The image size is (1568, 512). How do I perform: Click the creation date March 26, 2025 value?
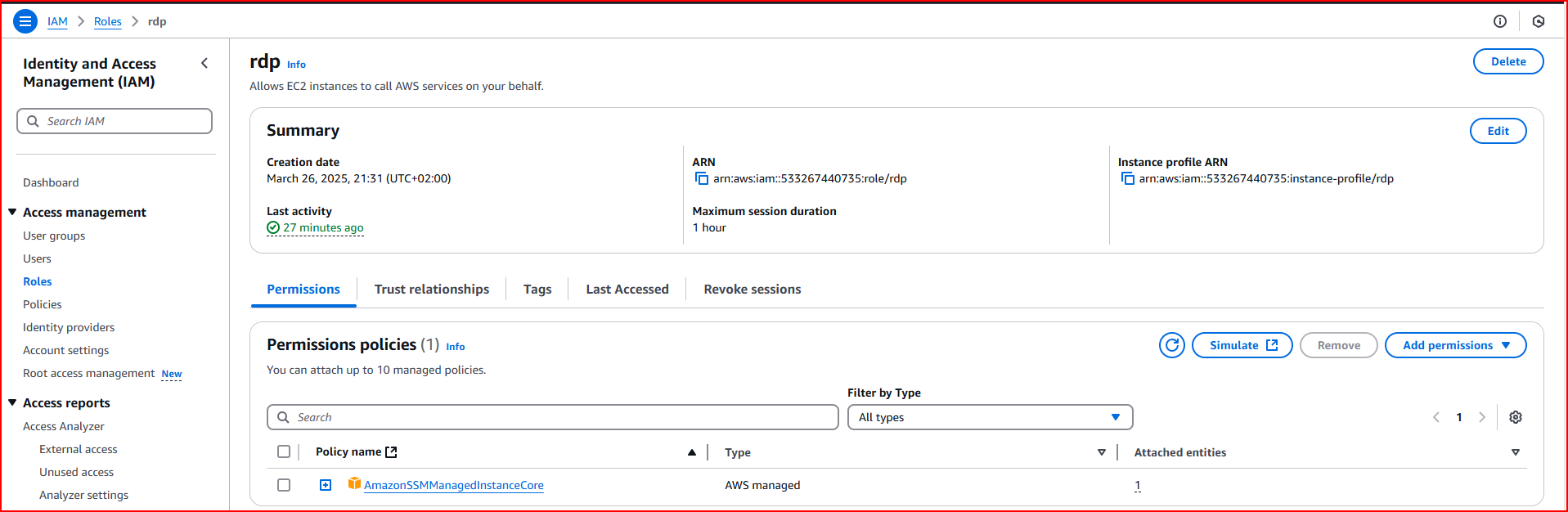point(359,178)
